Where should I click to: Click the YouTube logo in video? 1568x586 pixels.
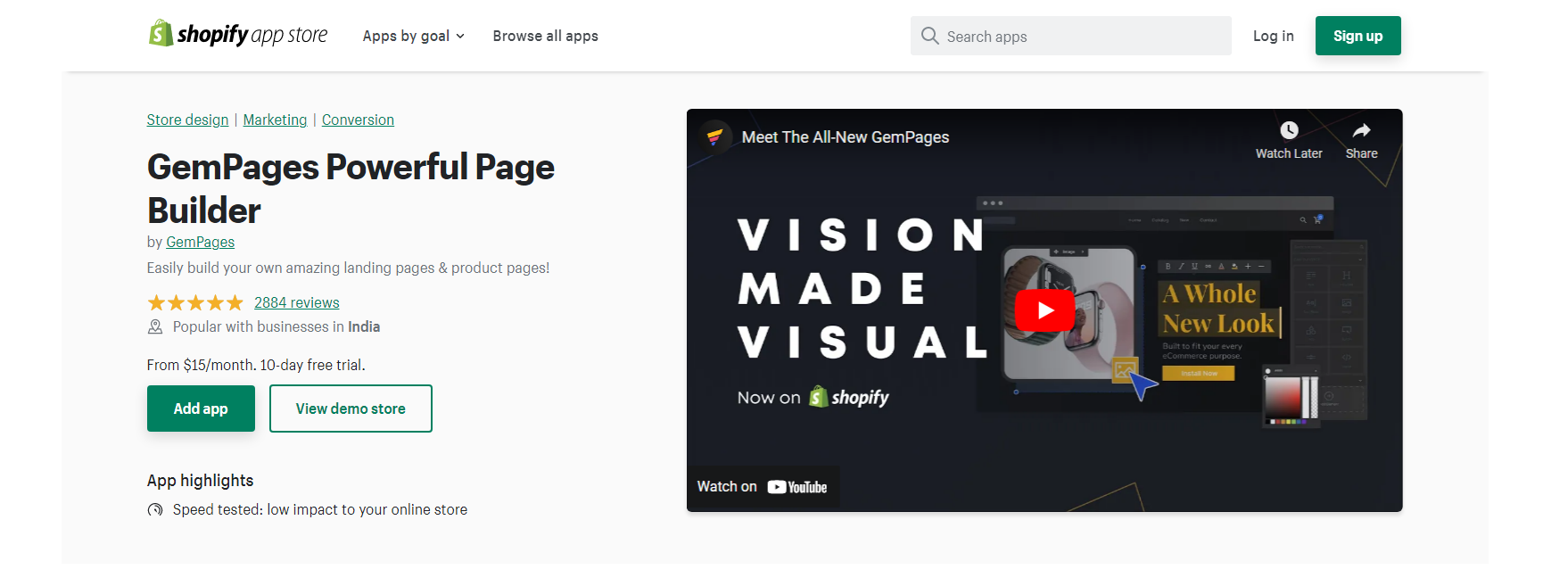click(x=797, y=487)
